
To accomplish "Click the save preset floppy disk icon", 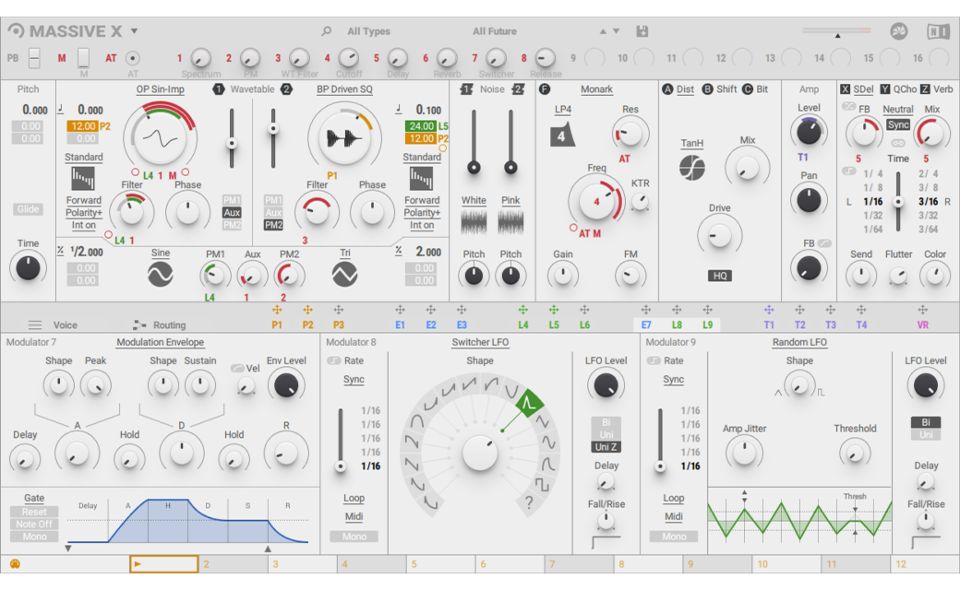I will tap(642, 32).
